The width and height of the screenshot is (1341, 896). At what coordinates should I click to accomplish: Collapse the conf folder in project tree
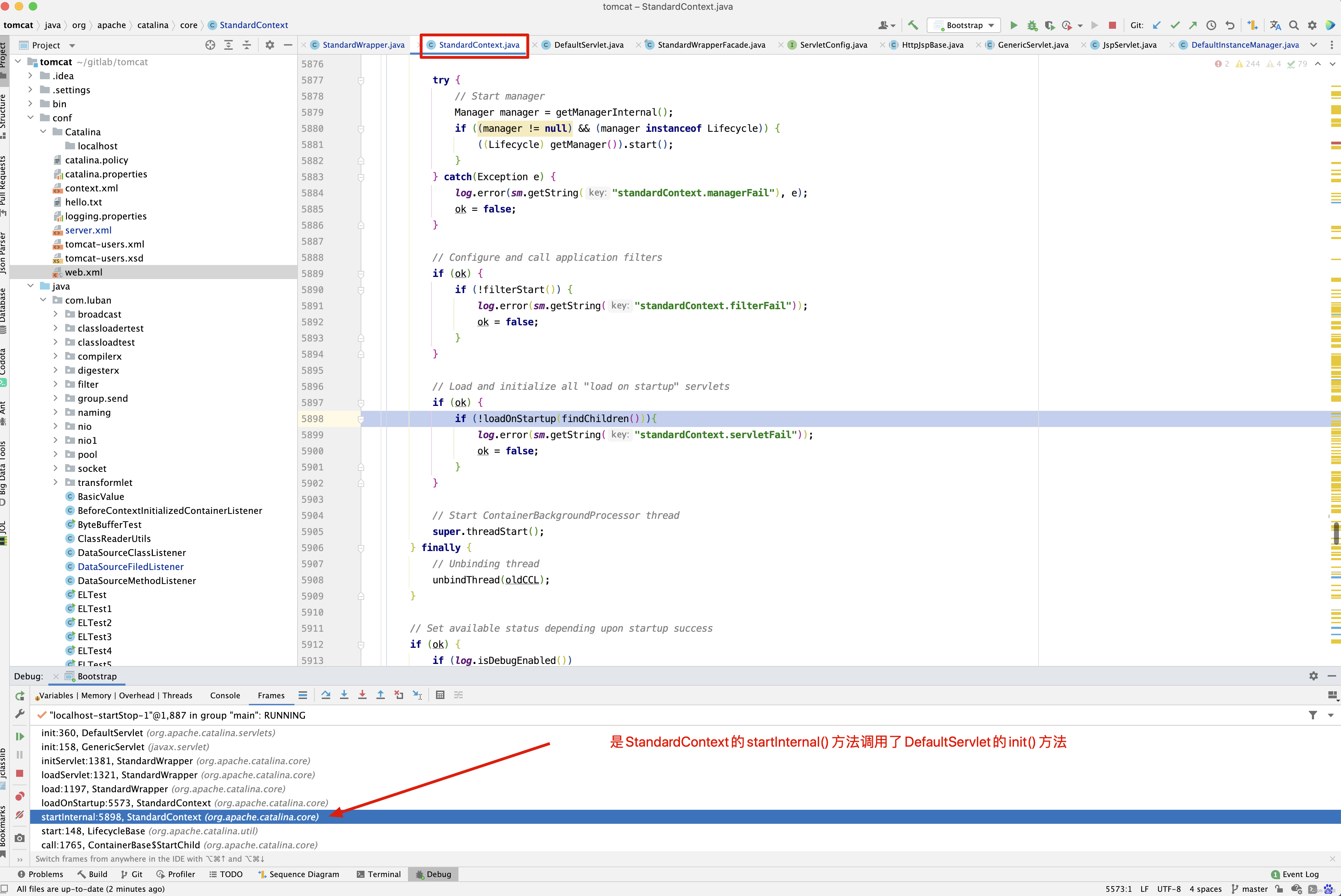click(x=31, y=118)
